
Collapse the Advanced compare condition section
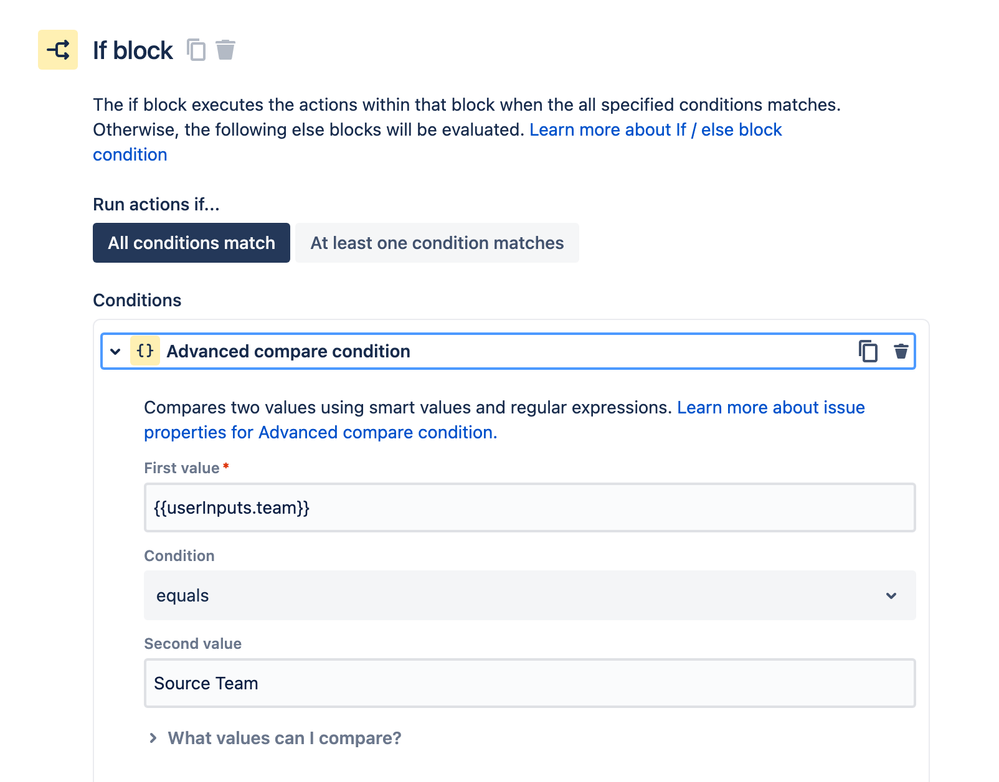tap(116, 352)
